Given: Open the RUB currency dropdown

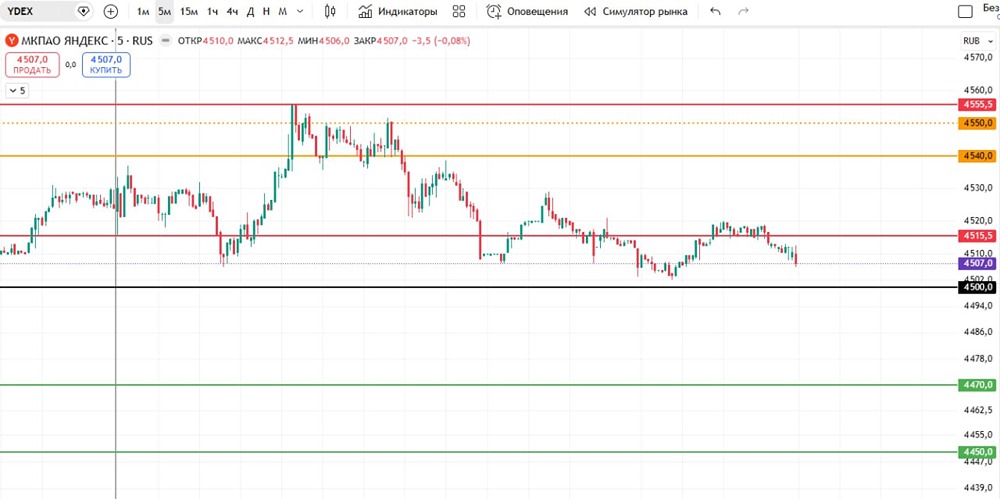Looking at the screenshot, I should tap(976, 40).
